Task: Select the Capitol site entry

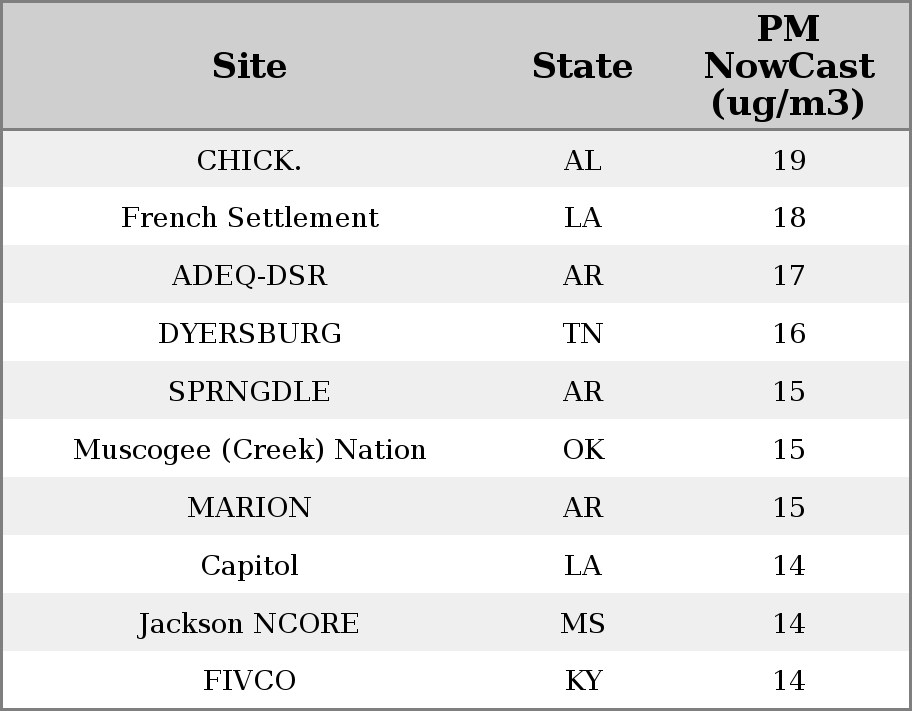Action: [x=249, y=565]
